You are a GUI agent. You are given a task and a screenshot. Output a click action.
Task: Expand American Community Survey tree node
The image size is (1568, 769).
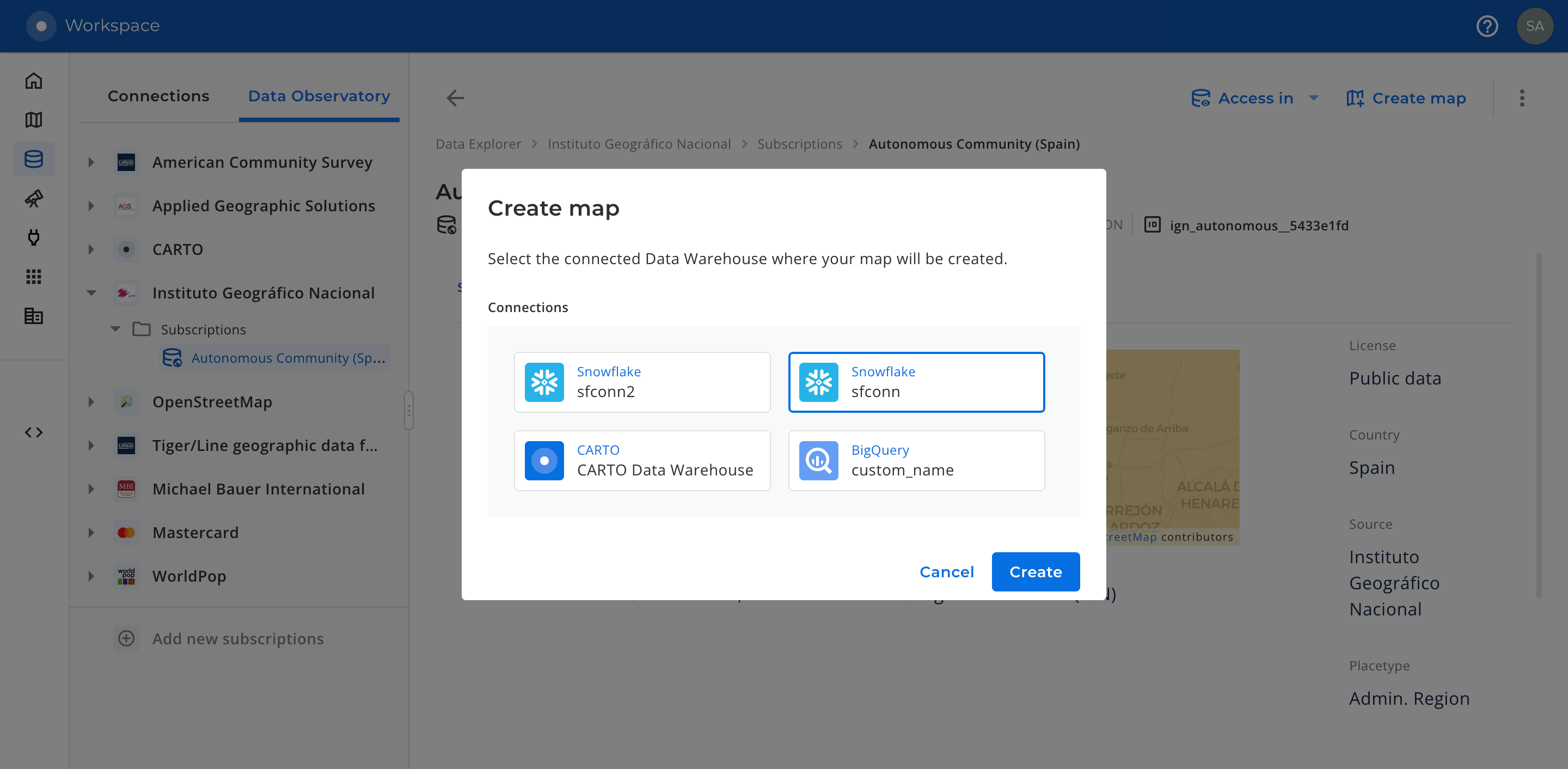(x=91, y=162)
